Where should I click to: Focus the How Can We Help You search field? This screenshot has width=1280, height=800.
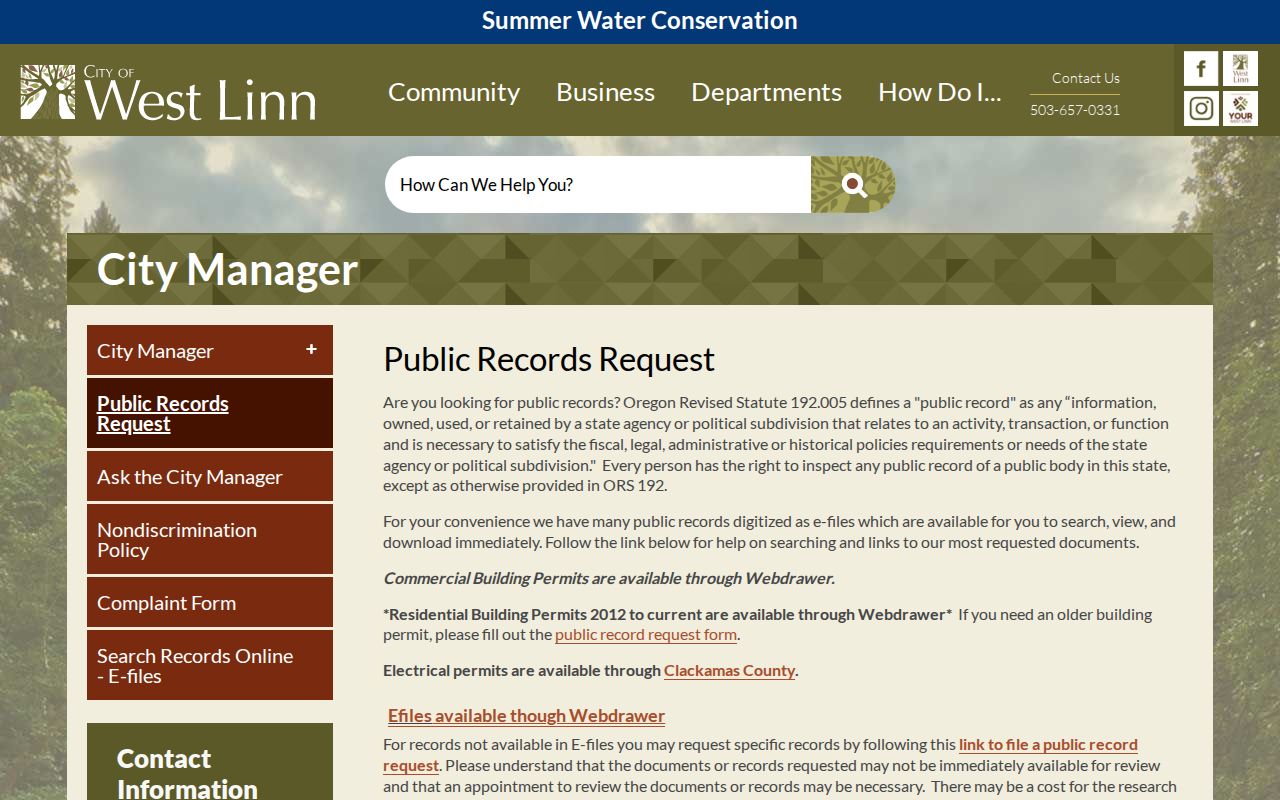point(598,184)
